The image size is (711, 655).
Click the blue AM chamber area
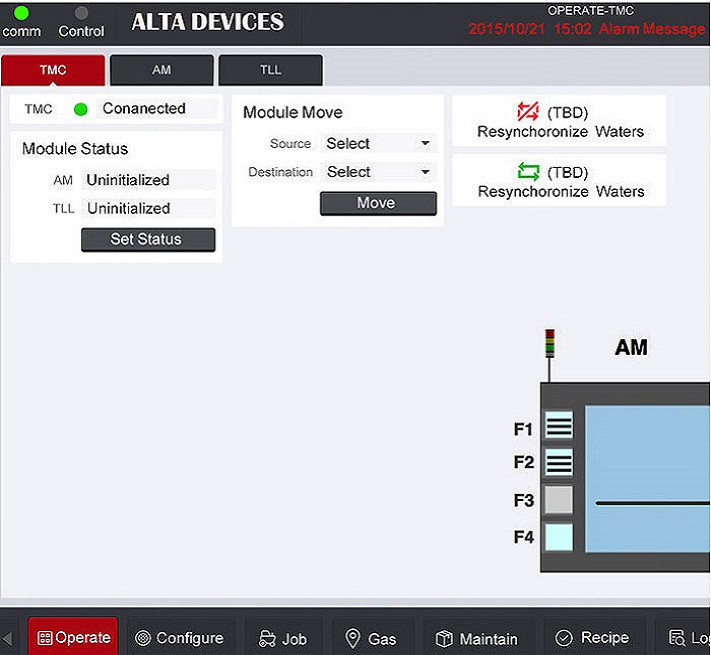point(648,479)
